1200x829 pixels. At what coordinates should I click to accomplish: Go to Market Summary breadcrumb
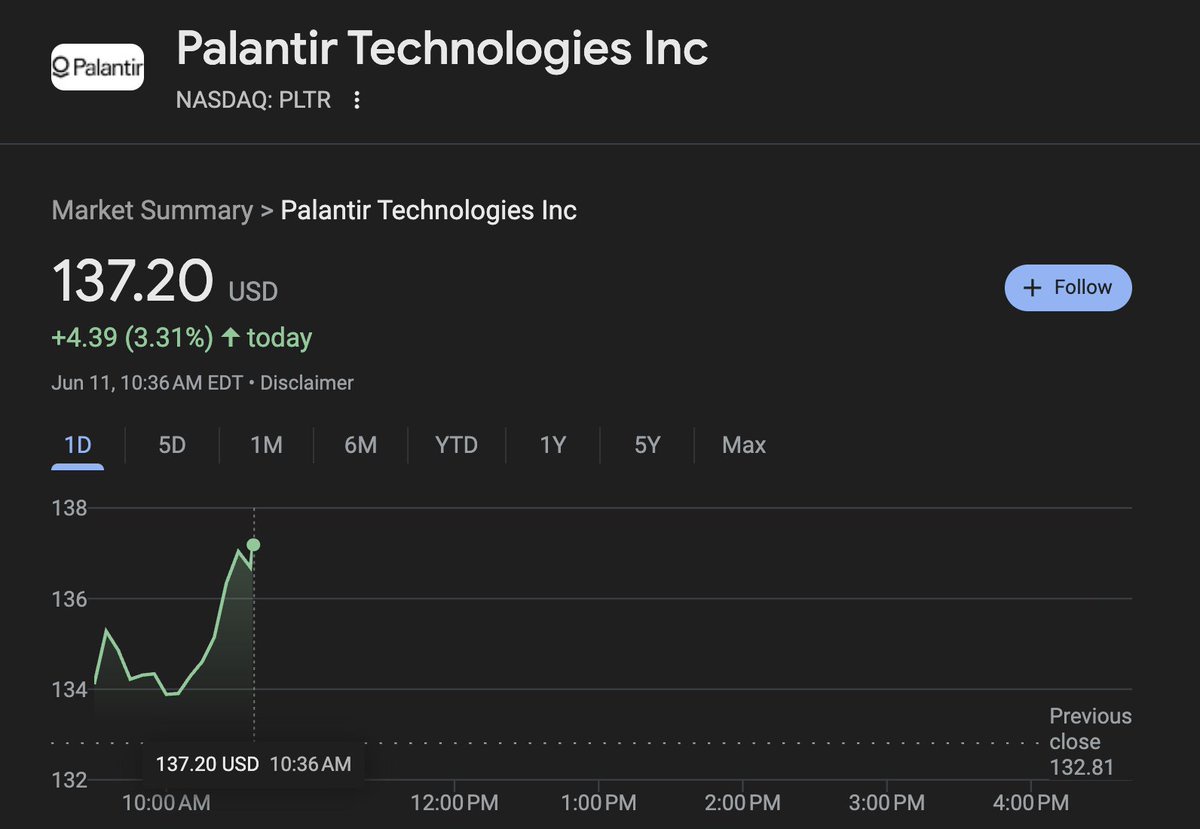pyautogui.click(x=152, y=211)
